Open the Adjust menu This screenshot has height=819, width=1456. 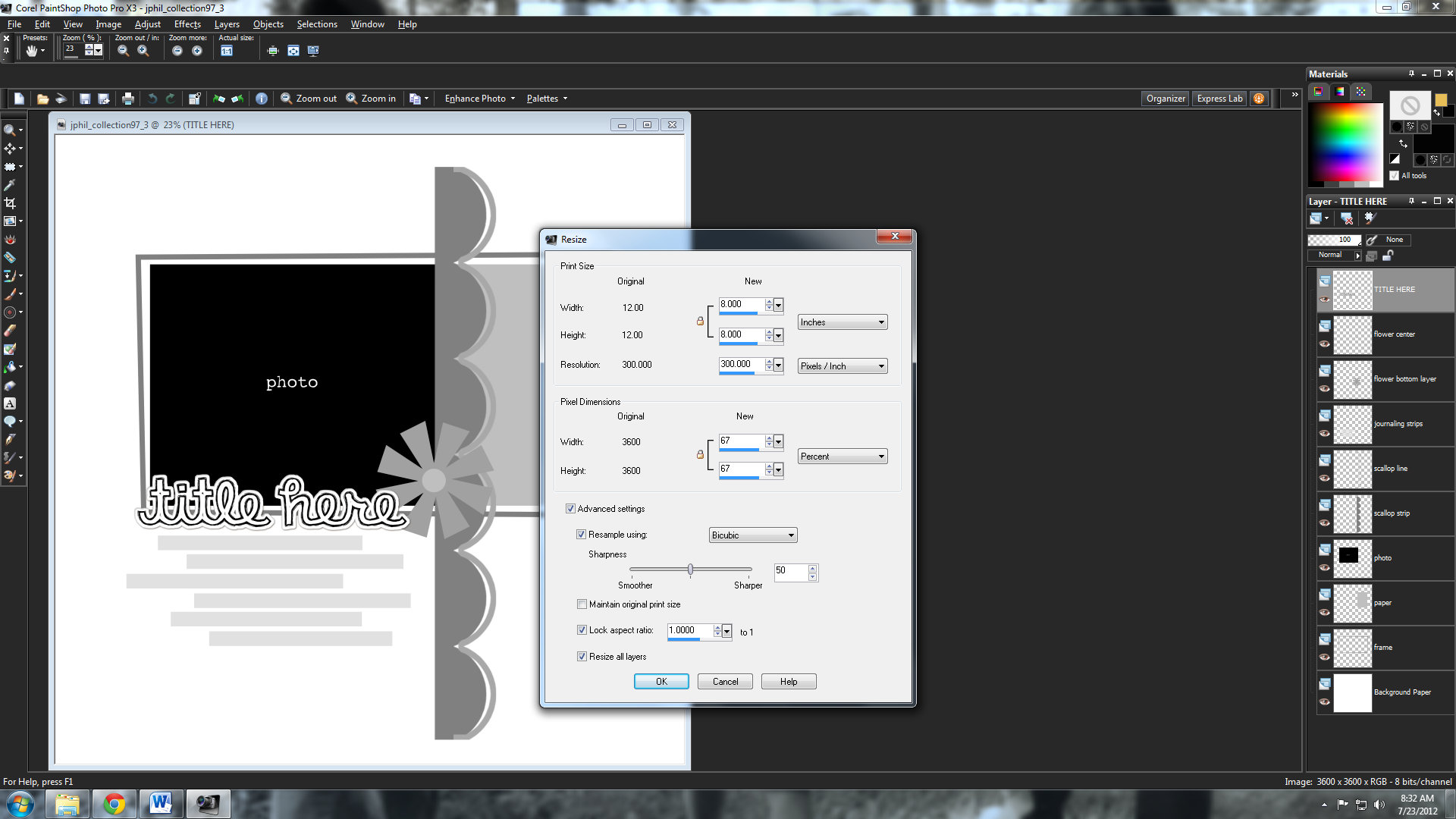(x=147, y=24)
